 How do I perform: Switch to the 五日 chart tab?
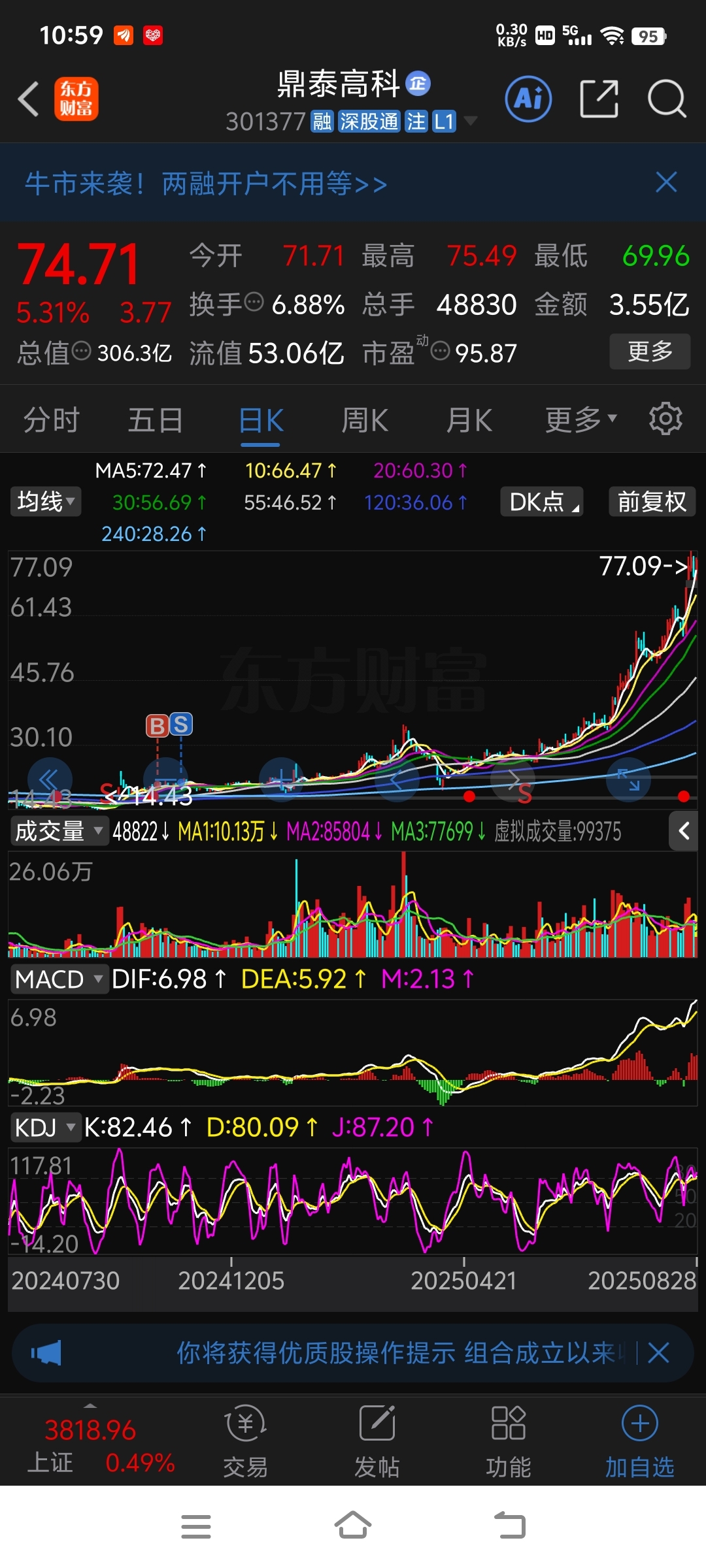pos(156,420)
